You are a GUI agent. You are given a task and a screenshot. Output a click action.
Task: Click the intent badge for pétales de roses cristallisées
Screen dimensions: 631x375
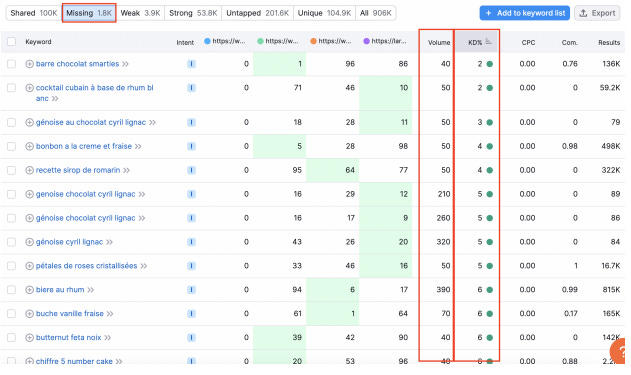click(192, 266)
